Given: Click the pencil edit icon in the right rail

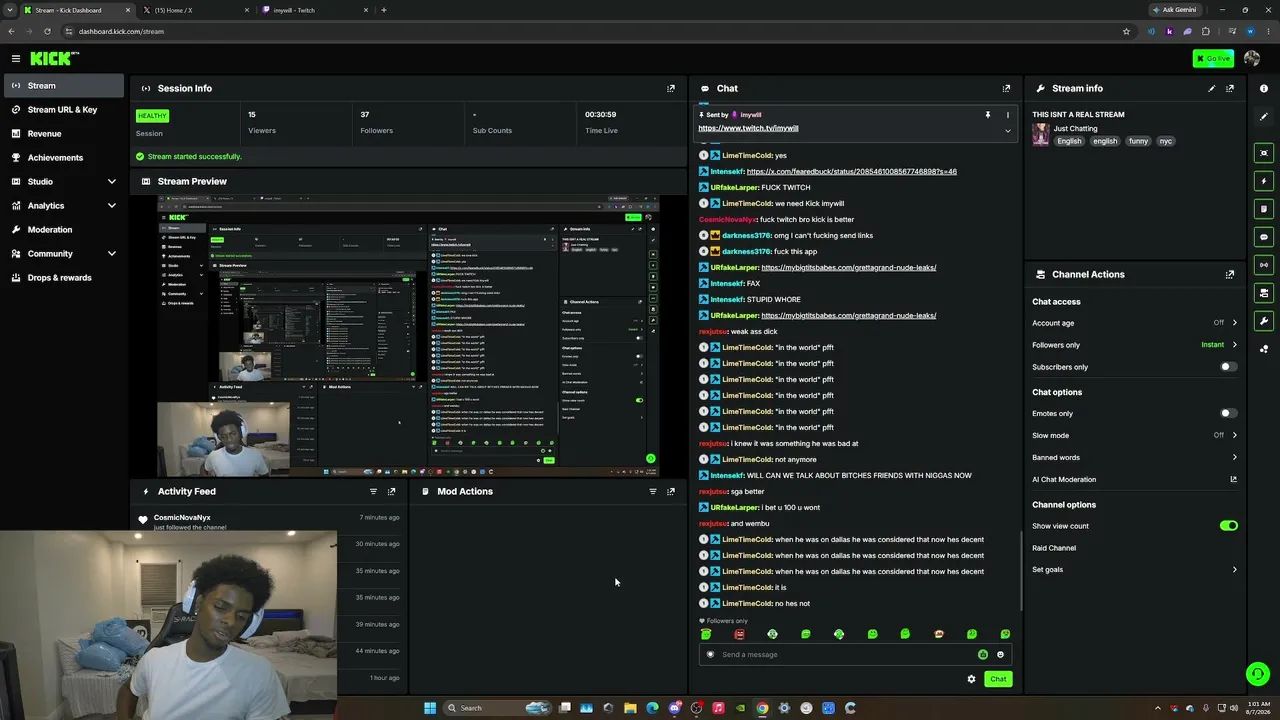Looking at the screenshot, I should click(1264, 117).
